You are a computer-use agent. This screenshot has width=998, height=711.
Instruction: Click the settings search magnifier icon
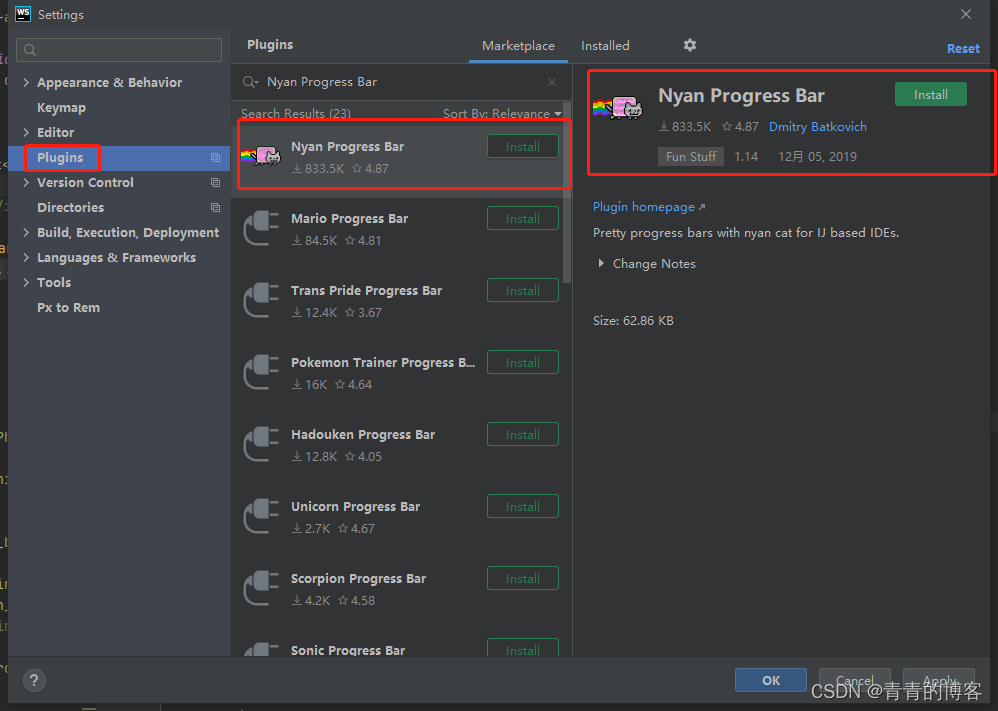(30, 50)
